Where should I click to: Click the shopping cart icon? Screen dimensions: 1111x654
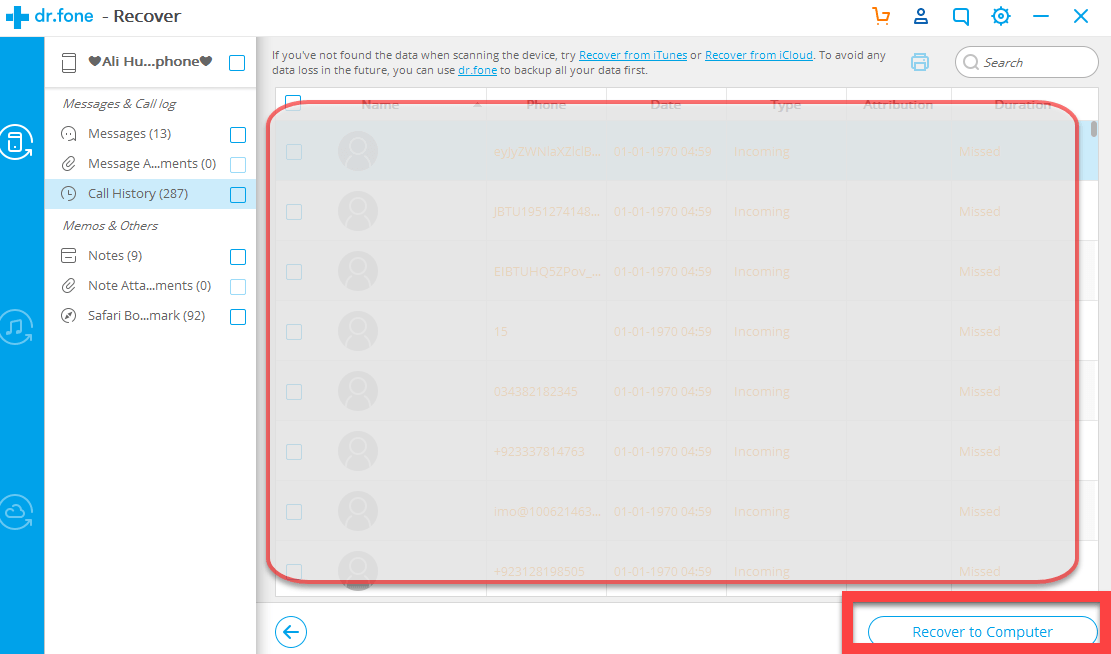click(x=880, y=16)
